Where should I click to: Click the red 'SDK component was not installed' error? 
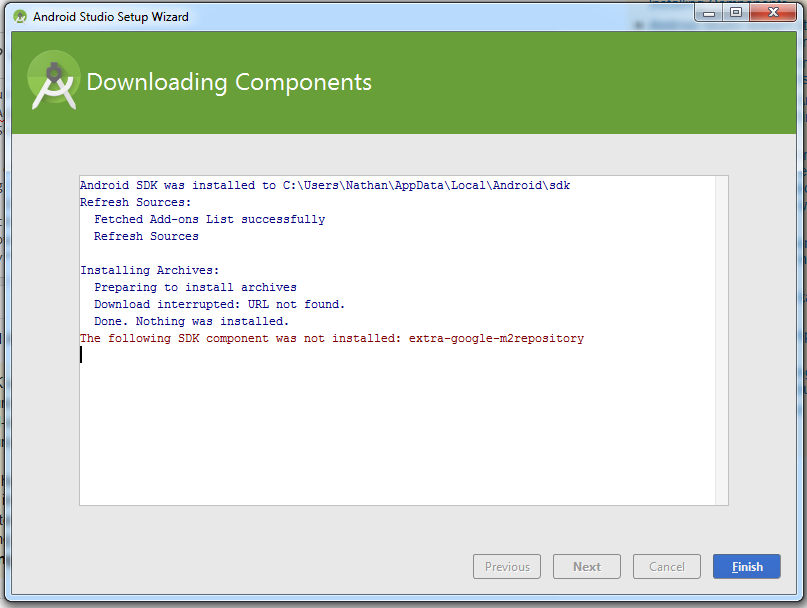(x=332, y=338)
